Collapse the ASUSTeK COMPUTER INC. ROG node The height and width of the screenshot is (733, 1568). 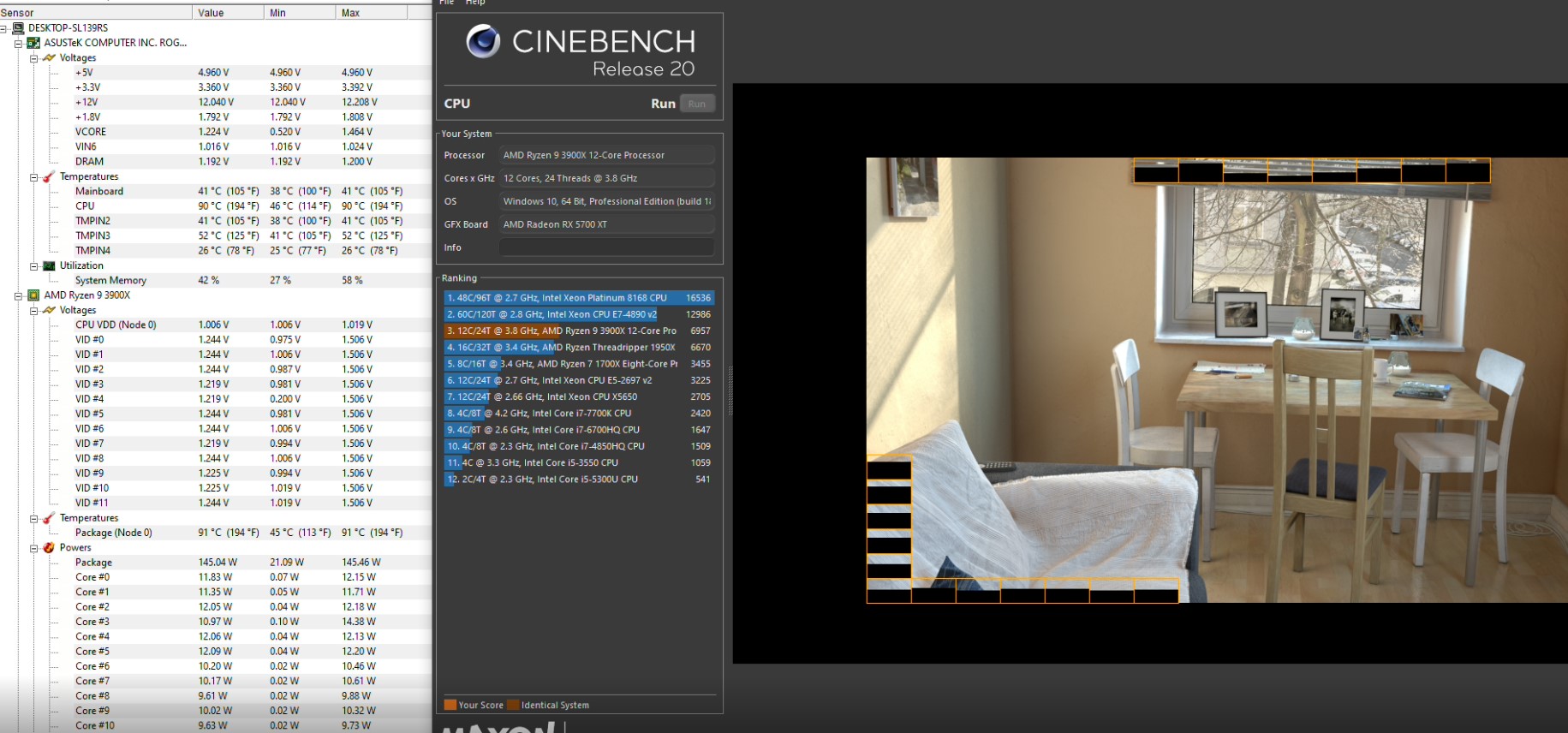(18, 43)
